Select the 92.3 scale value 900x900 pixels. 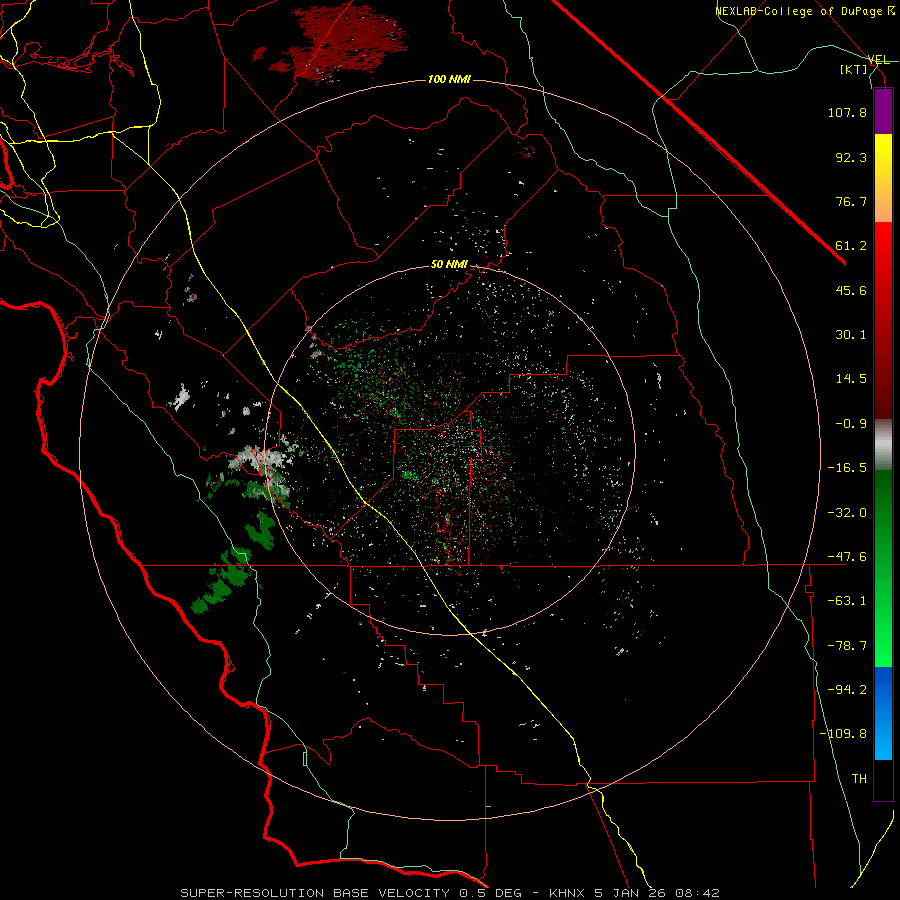[x=851, y=157]
